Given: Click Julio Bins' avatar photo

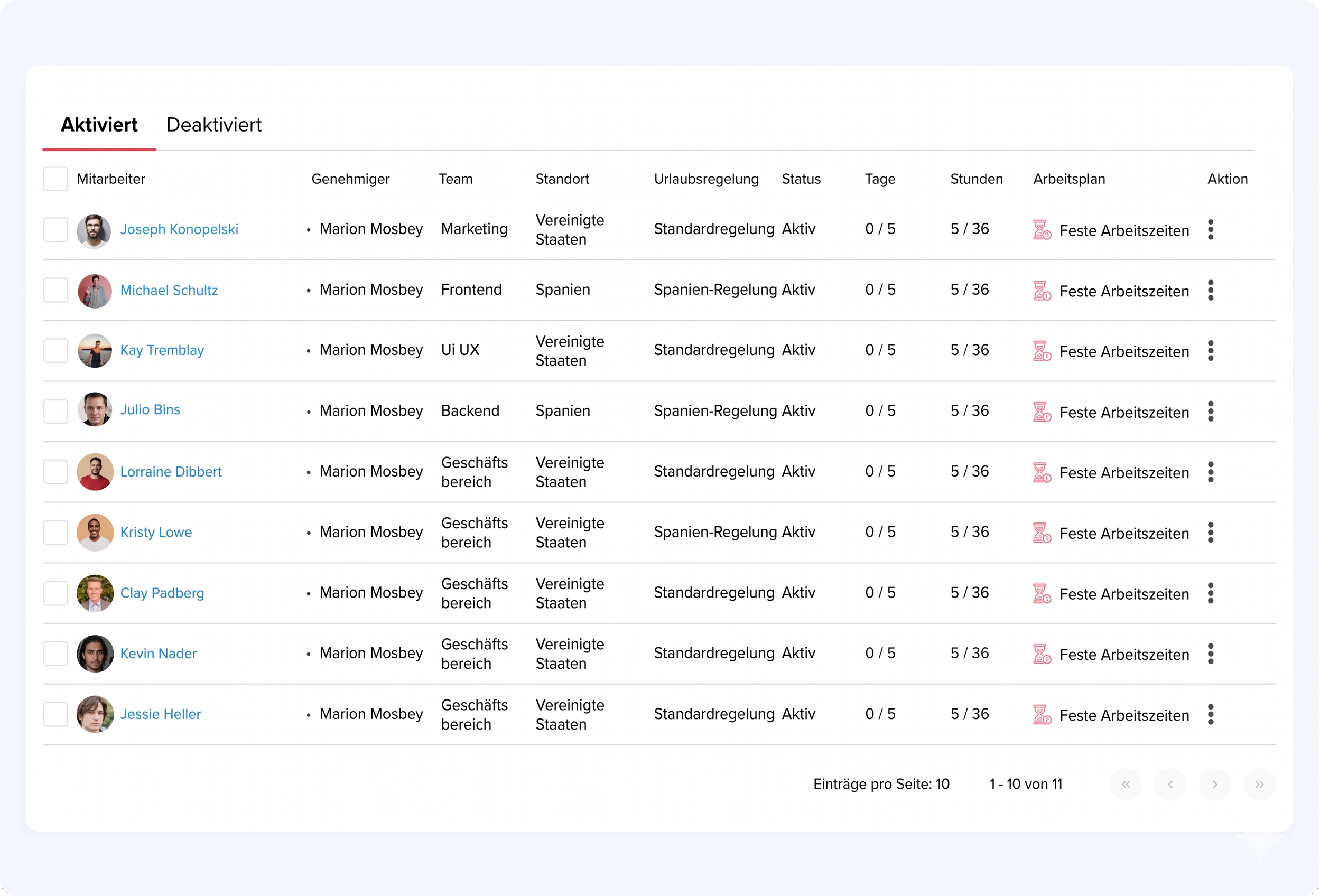Looking at the screenshot, I should (94, 409).
